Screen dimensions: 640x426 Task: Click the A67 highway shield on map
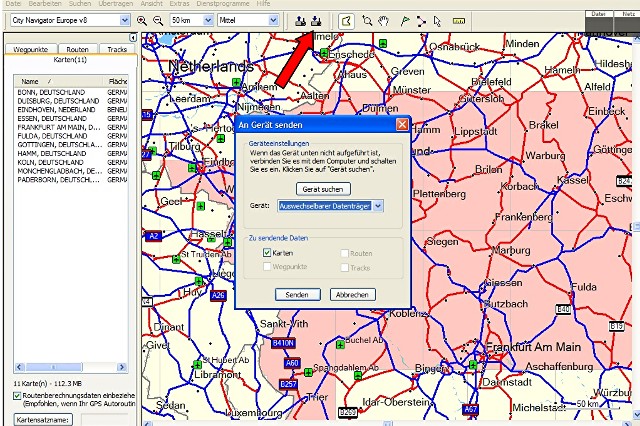tap(470, 409)
